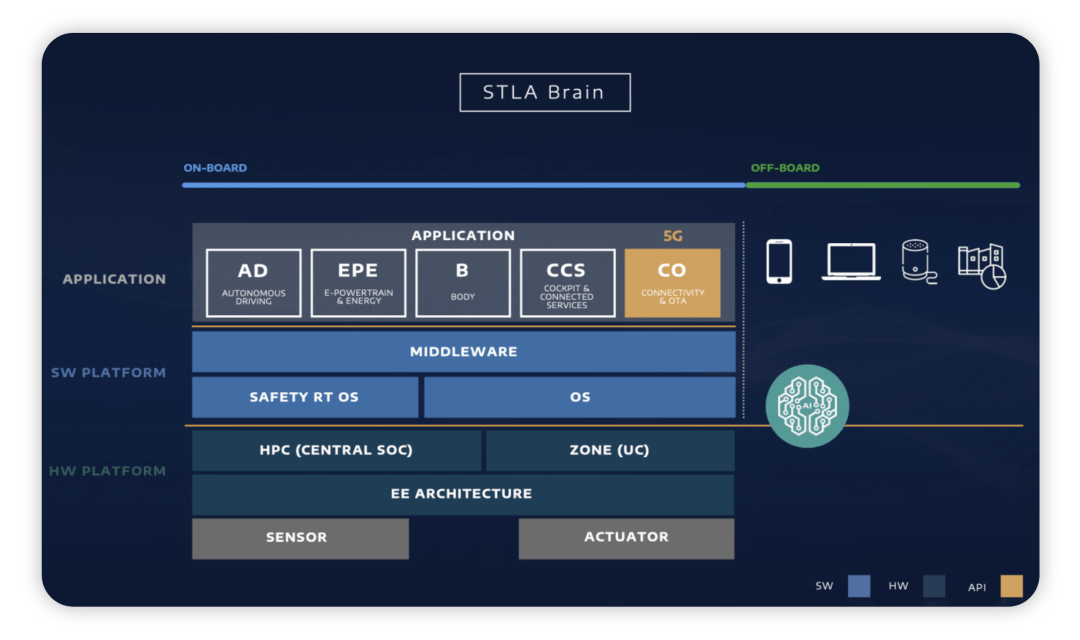Click the EE ARCHITECTURE bar

point(463,494)
